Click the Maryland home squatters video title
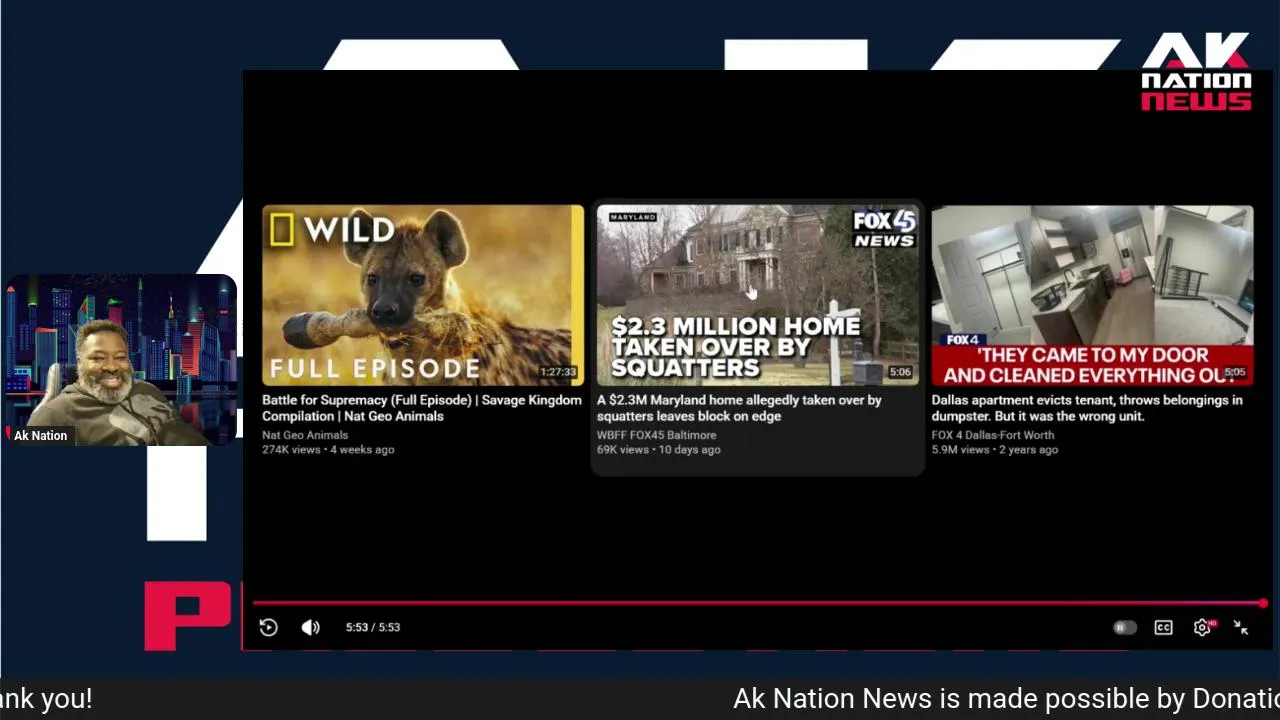 [x=739, y=408]
